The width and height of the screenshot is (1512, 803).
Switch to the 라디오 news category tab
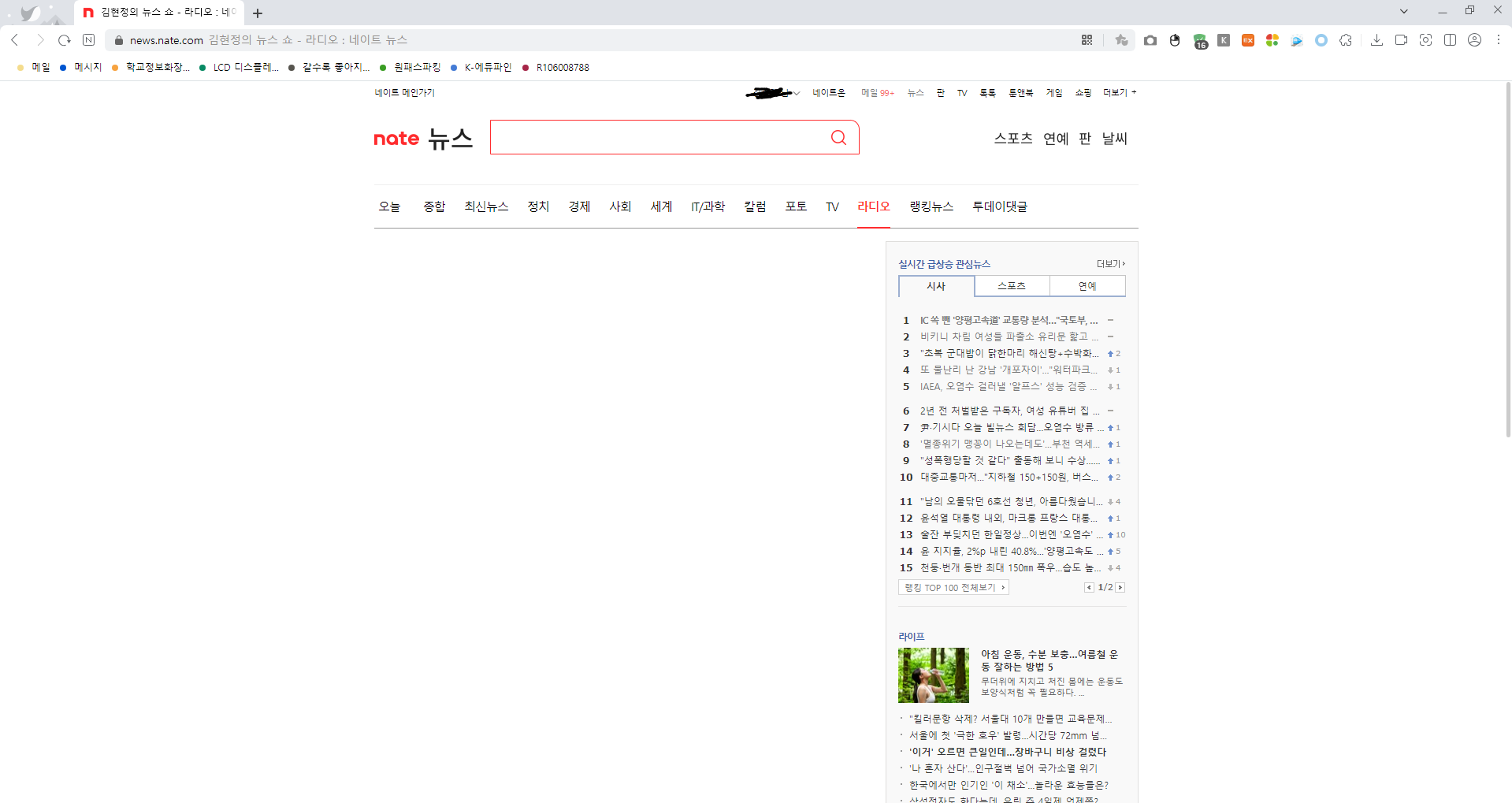click(873, 206)
